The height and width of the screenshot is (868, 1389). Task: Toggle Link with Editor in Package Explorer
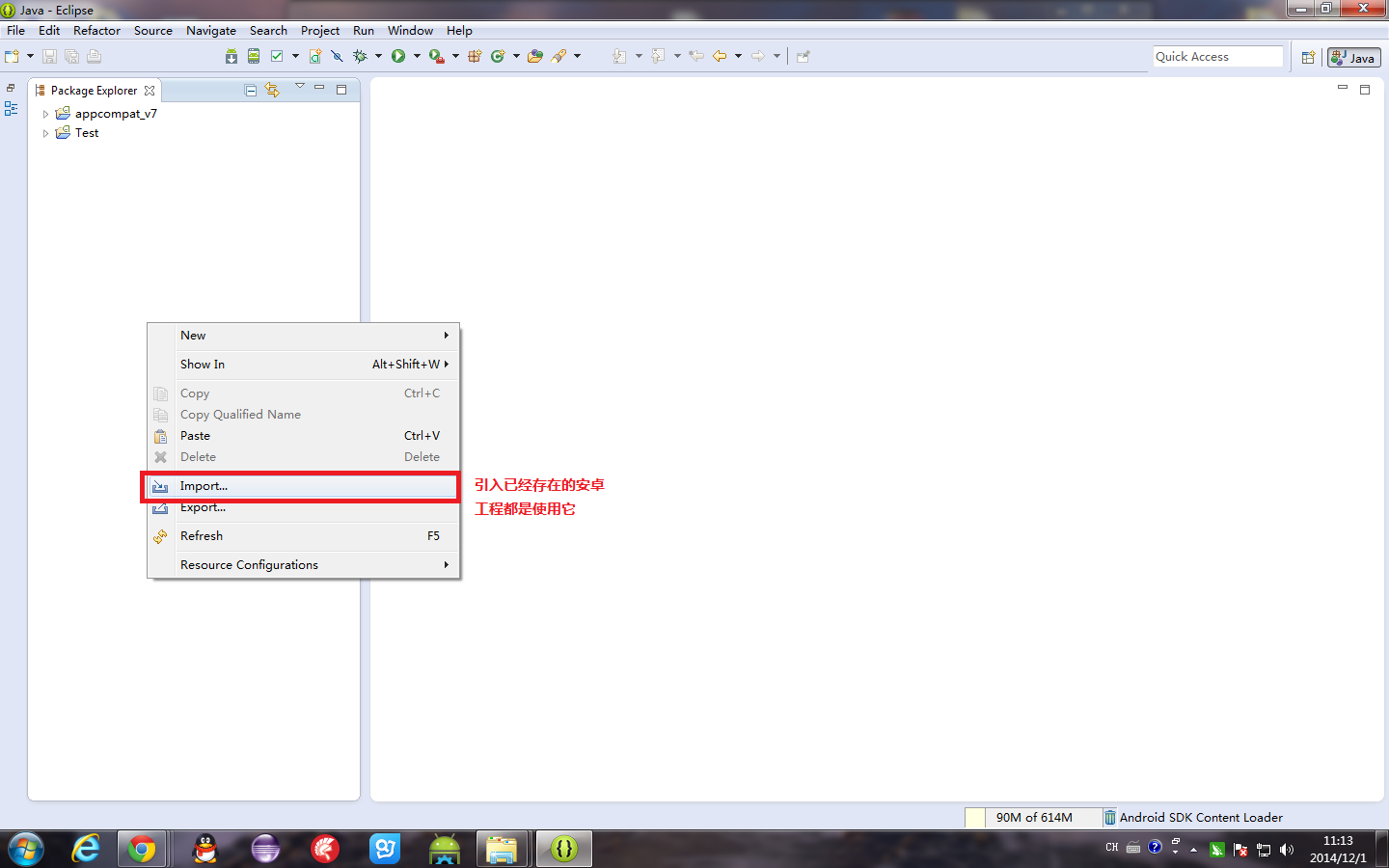(273, 90)
